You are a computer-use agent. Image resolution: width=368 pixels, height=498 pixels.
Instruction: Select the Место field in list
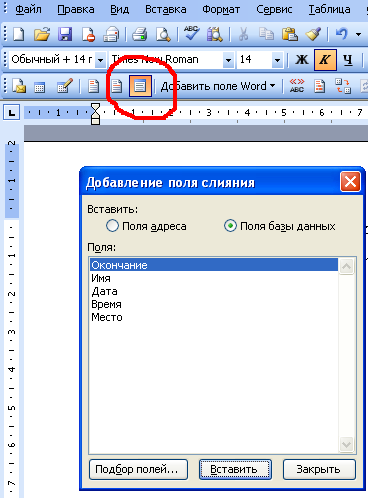point(214,317)
